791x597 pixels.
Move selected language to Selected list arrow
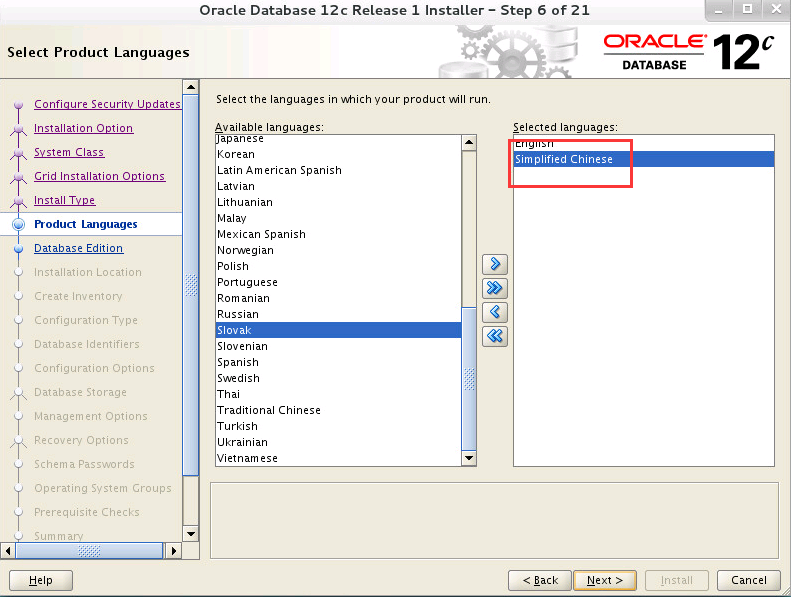[495, 264]
